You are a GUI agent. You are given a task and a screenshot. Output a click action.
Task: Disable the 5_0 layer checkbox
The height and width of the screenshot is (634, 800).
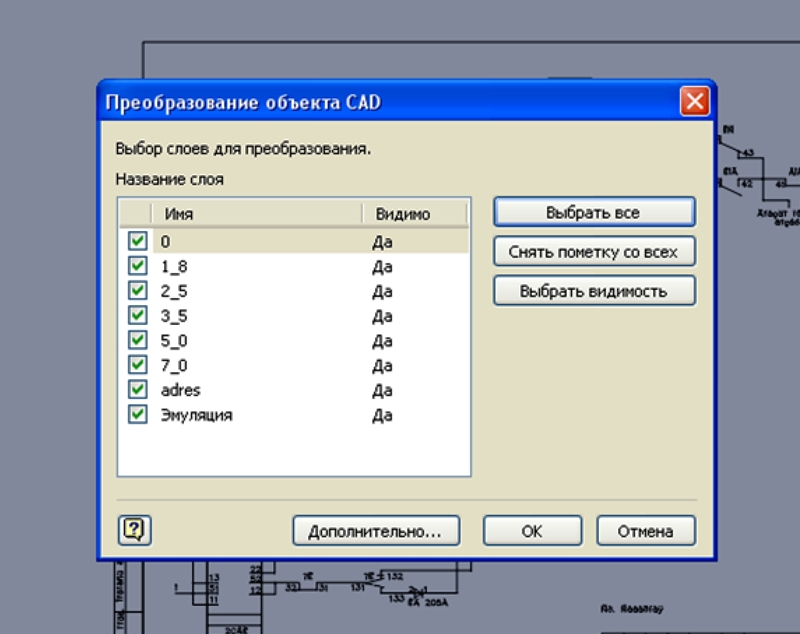tap(138, 341)
